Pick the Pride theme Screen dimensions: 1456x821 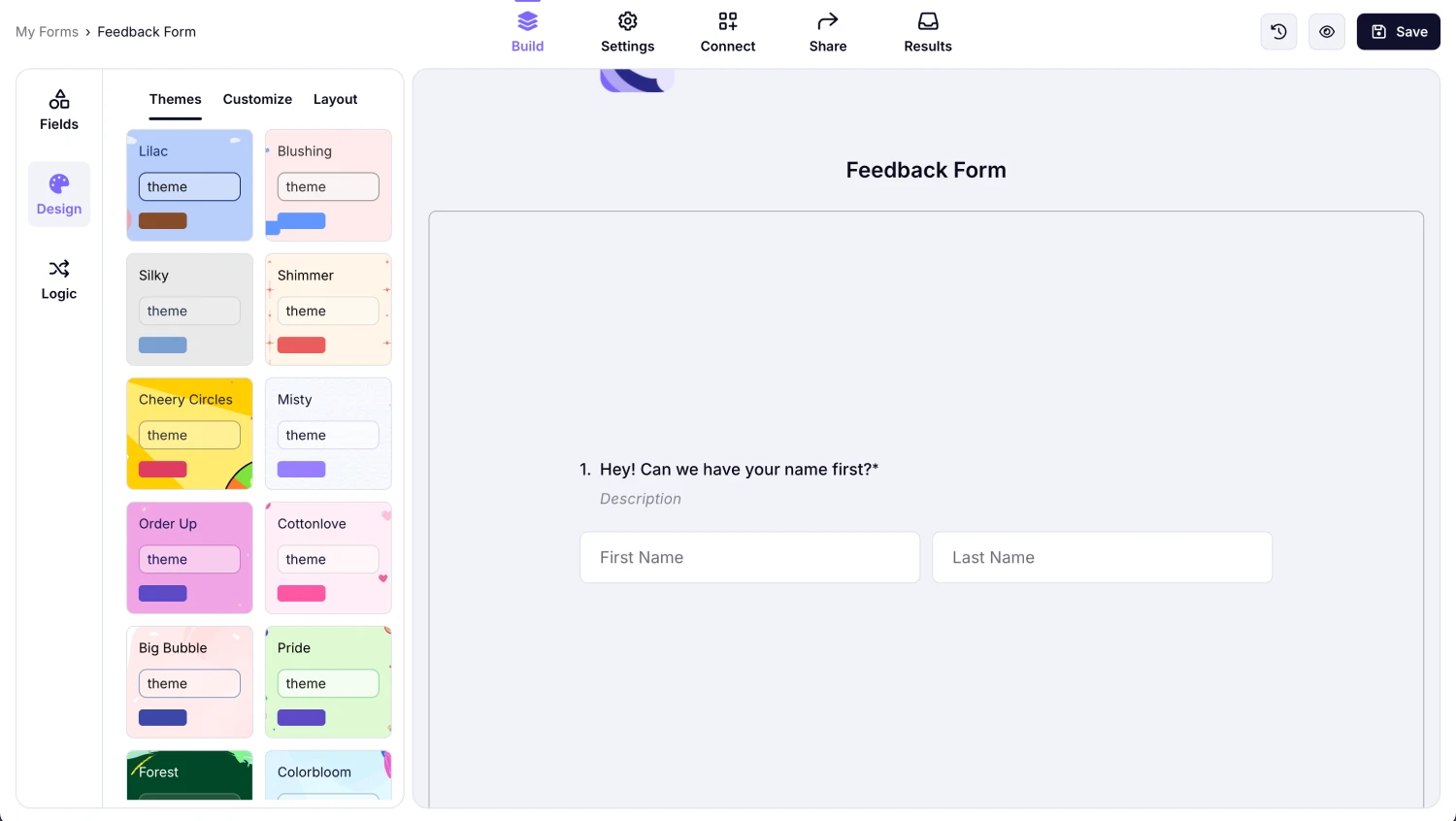pyautogui.click(x=328, y=682)
